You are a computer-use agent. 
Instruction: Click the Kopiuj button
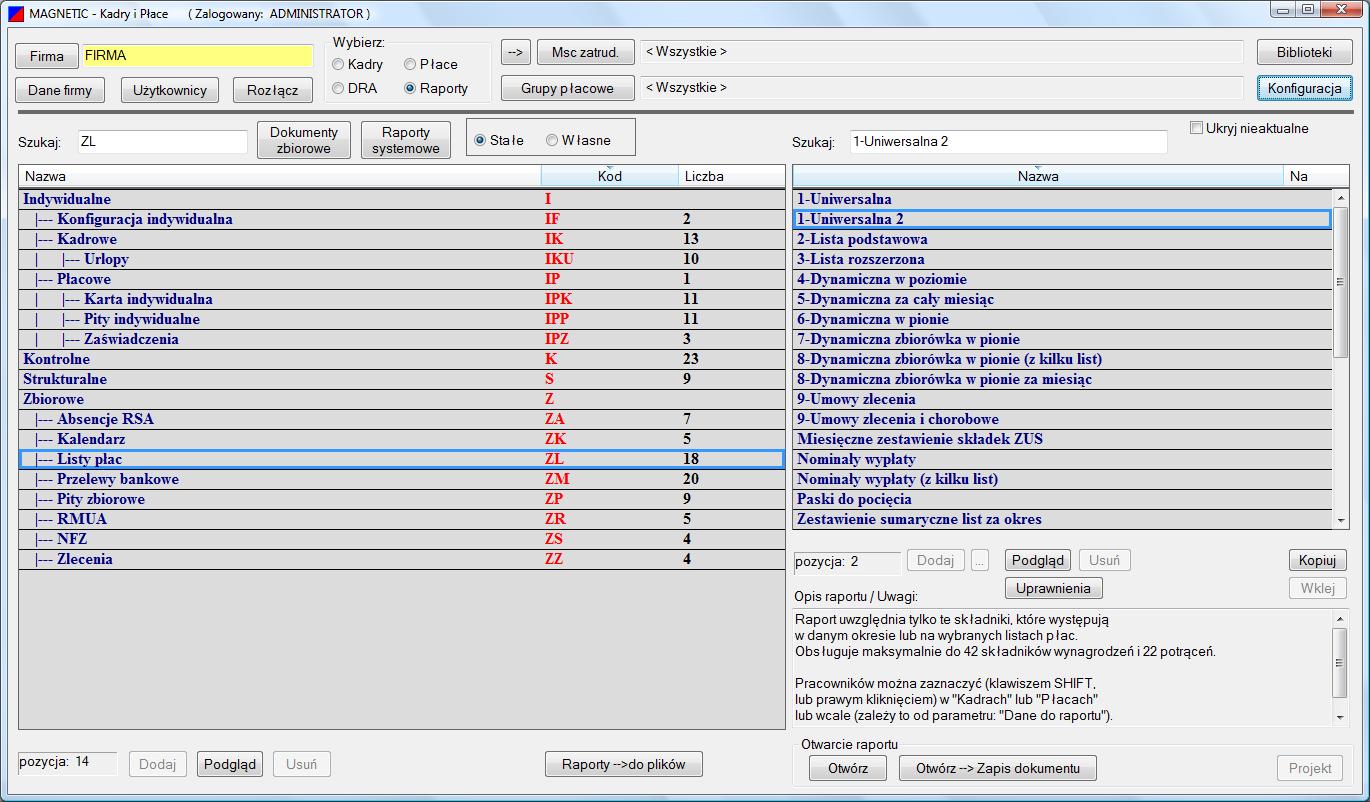click(x=1318, y=560)
